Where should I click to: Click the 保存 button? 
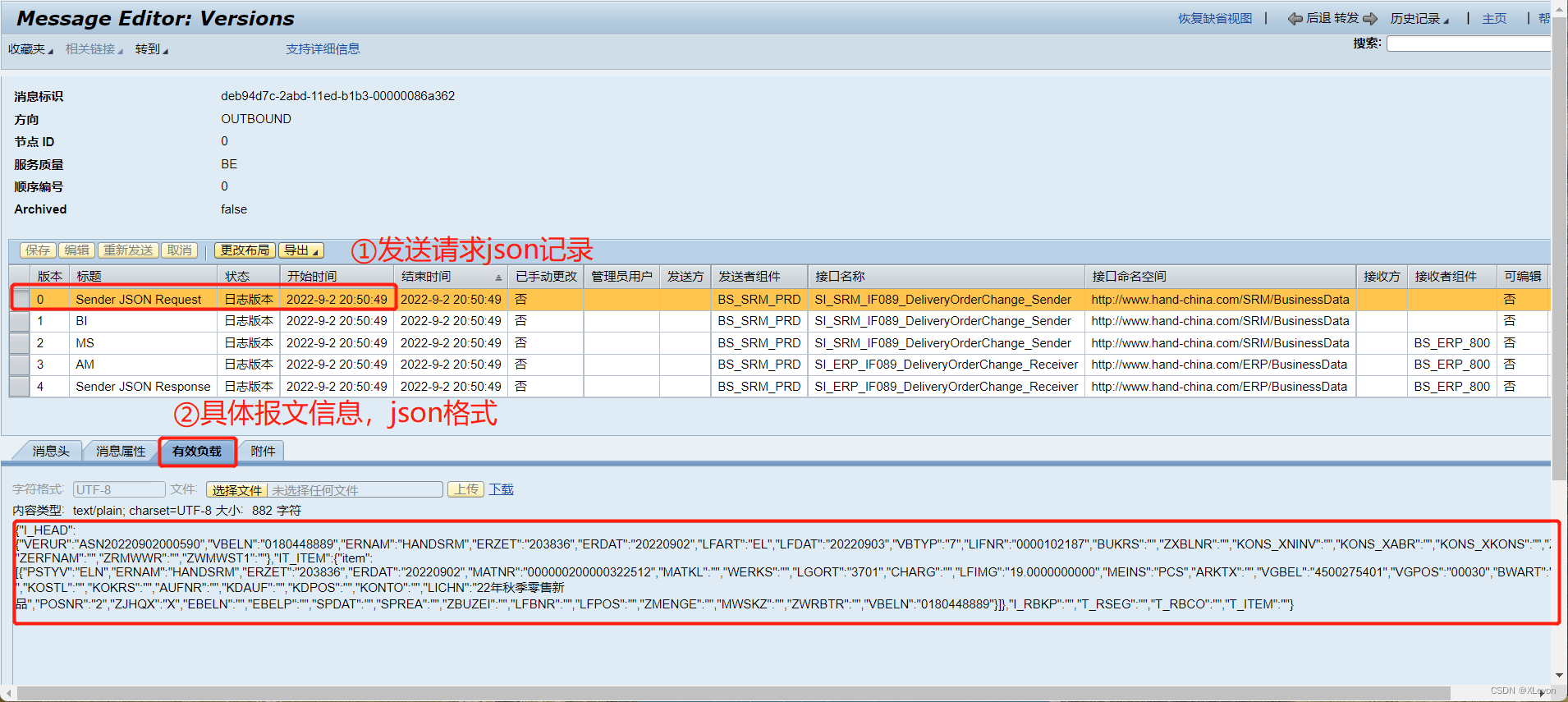pyautogui.click(x=38, y=250)
